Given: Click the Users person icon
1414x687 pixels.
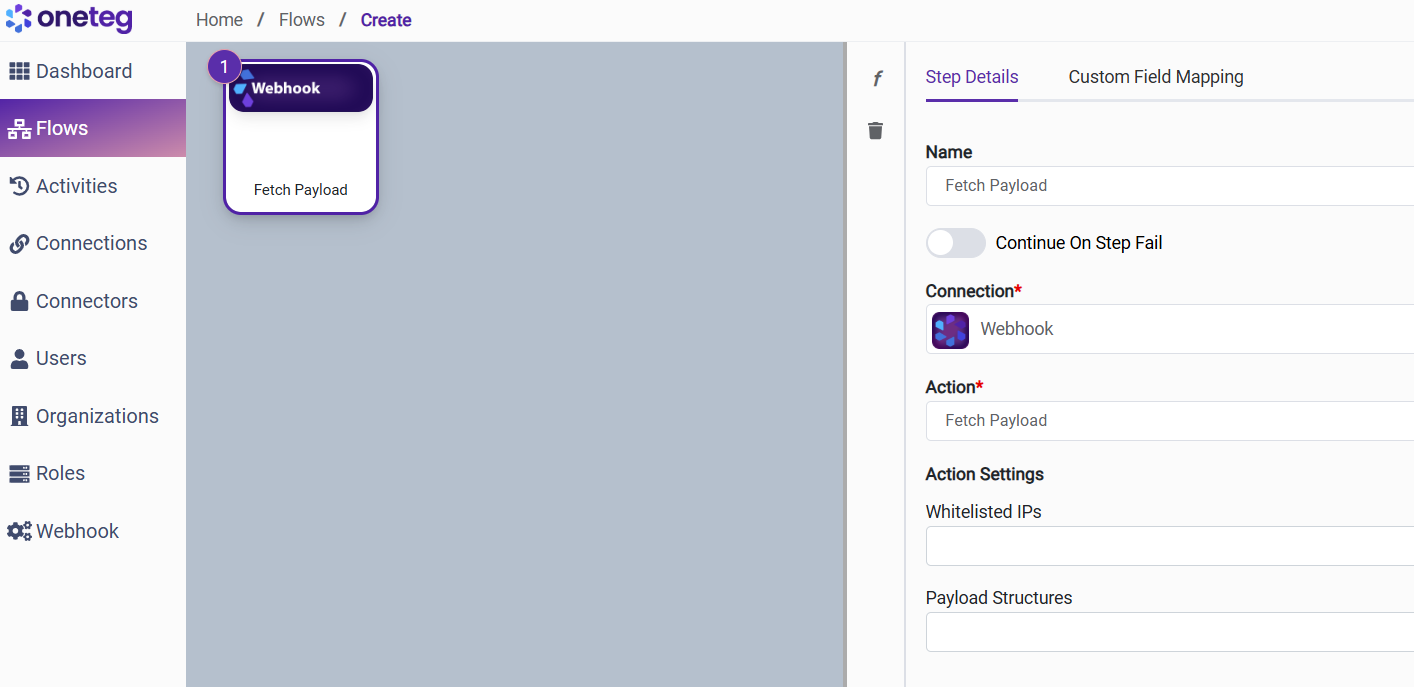Looking at the screenshot, I should (19, 359).
